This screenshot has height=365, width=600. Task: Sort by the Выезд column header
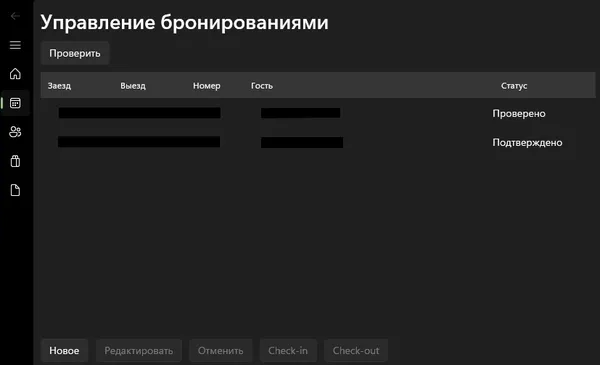133,86
